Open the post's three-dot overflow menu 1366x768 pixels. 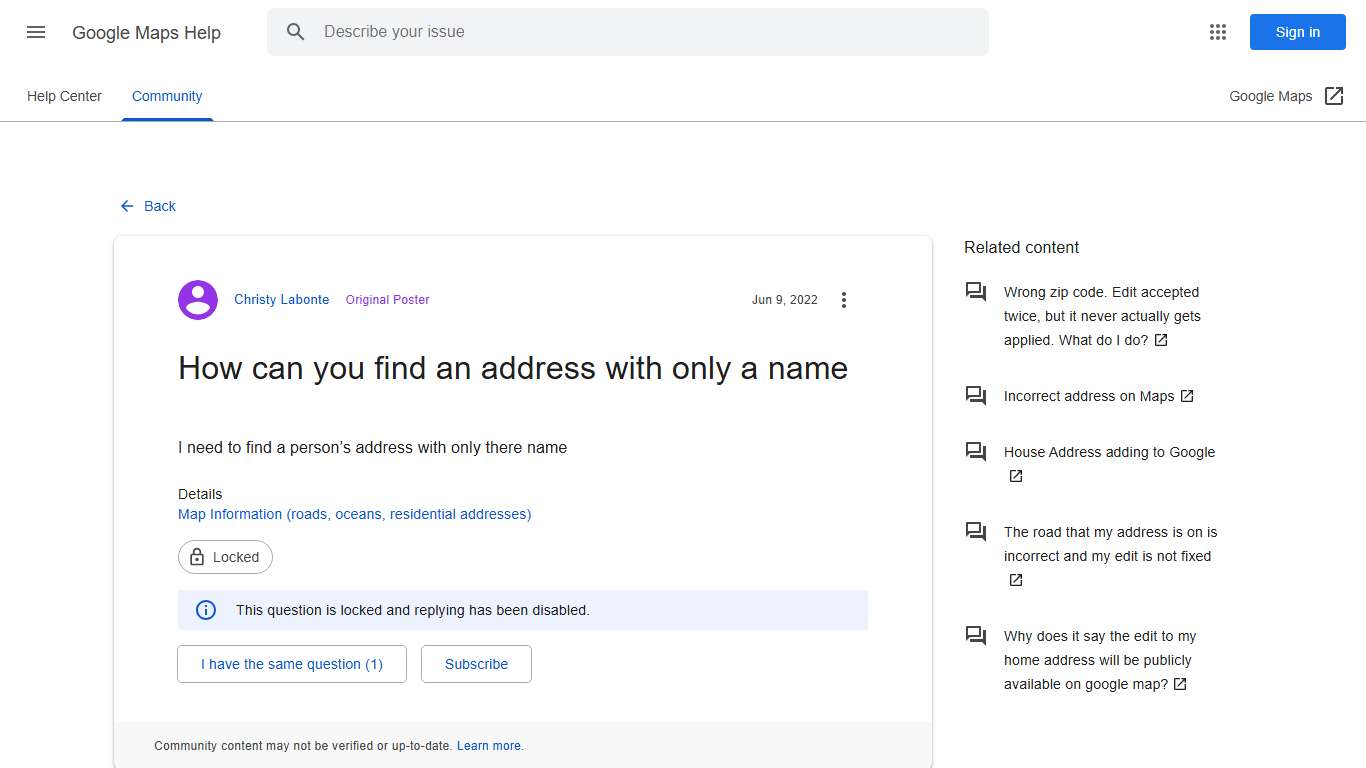click(x=843, y=299)
